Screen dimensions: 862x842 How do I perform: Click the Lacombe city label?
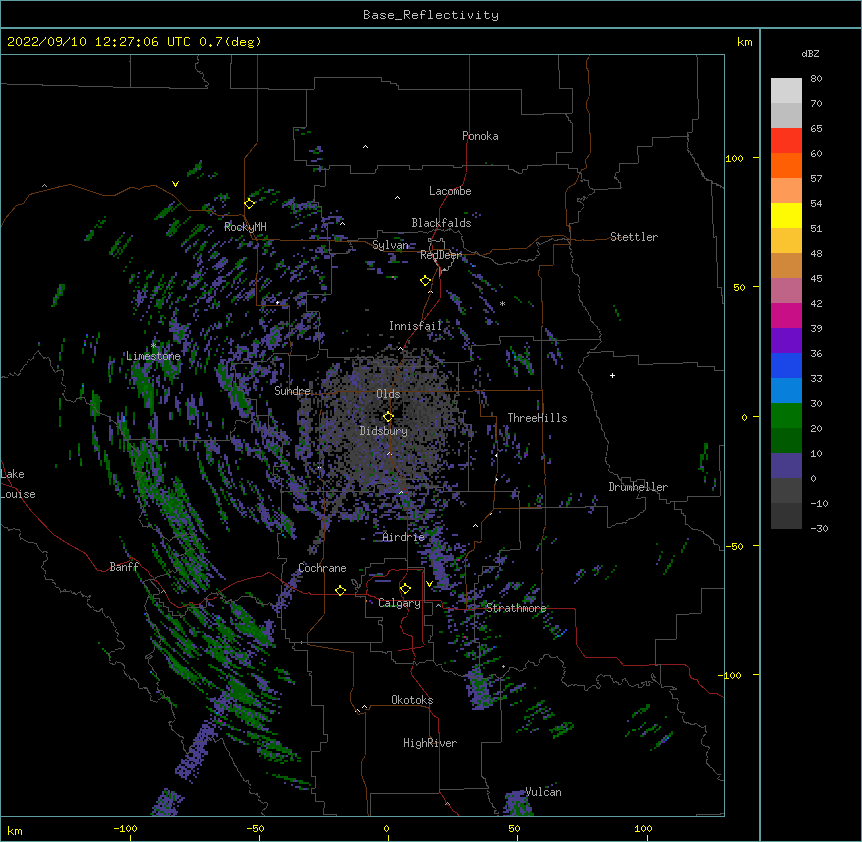[450, 191]
